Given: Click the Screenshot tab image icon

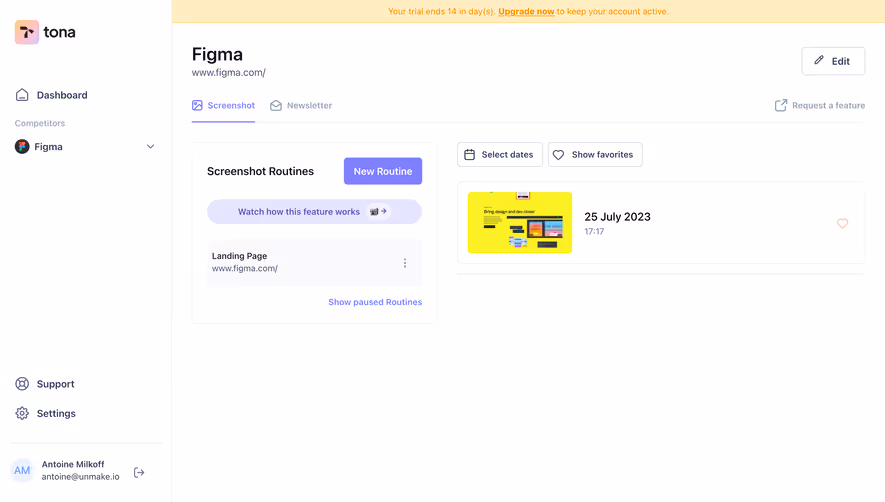Looking at the screenshot, I should click(197, 105).
